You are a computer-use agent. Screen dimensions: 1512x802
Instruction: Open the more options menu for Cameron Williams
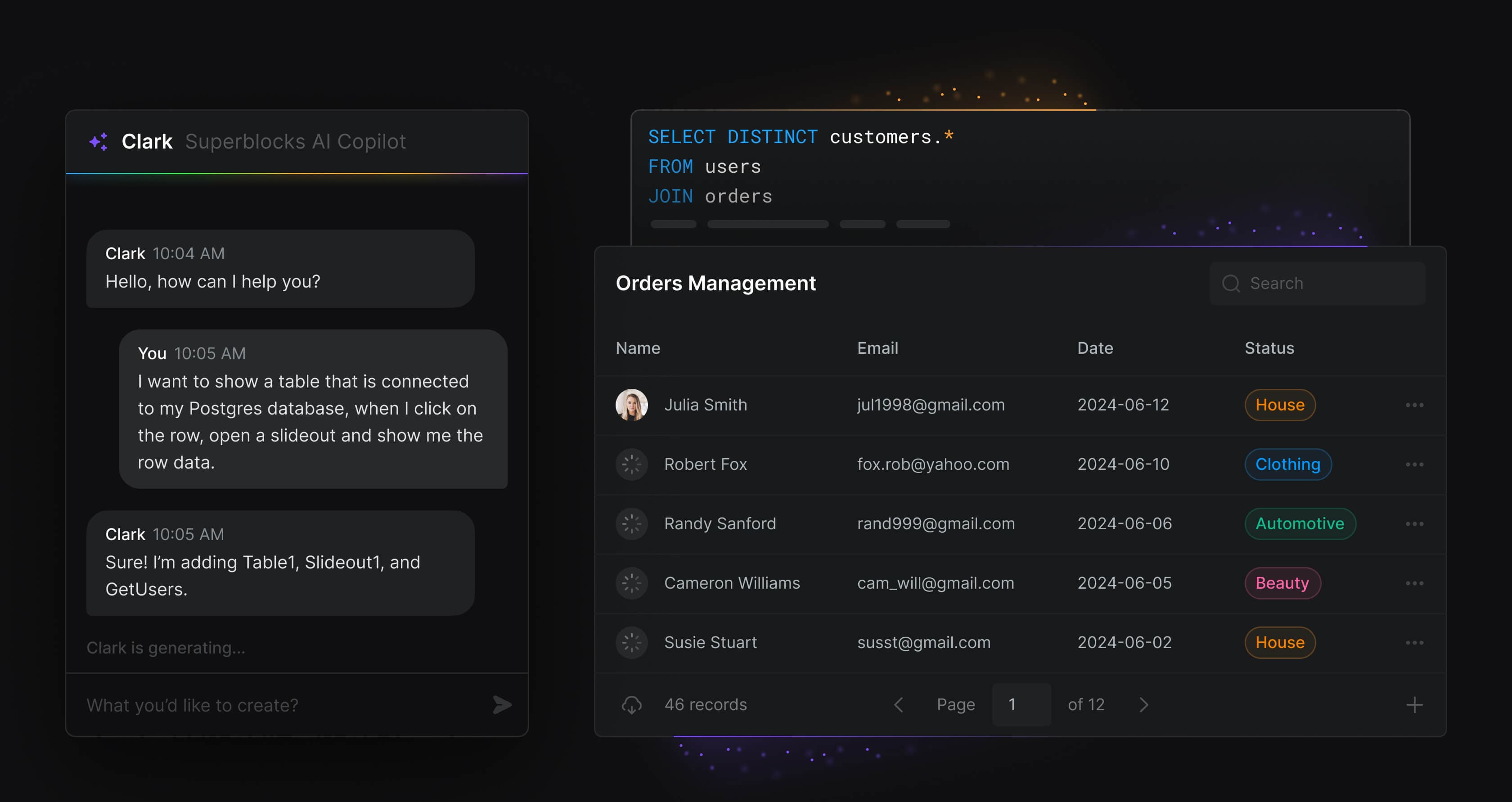1414,583
